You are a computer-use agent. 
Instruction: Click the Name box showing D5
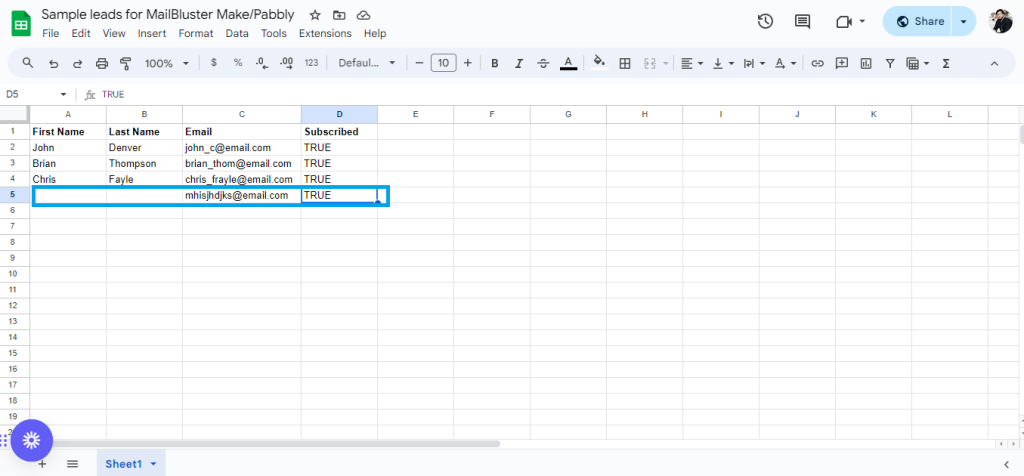click(36, 95)
